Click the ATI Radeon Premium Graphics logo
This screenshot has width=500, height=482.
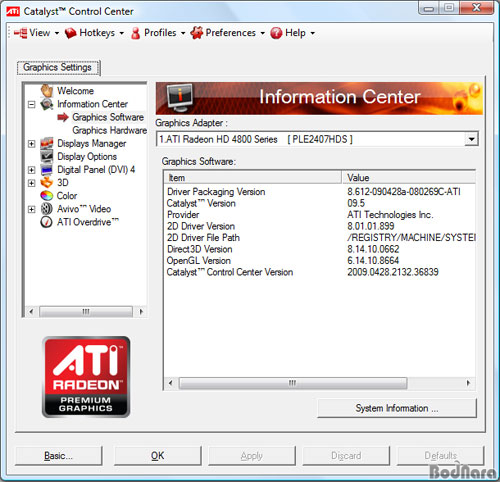click(86, 377)
